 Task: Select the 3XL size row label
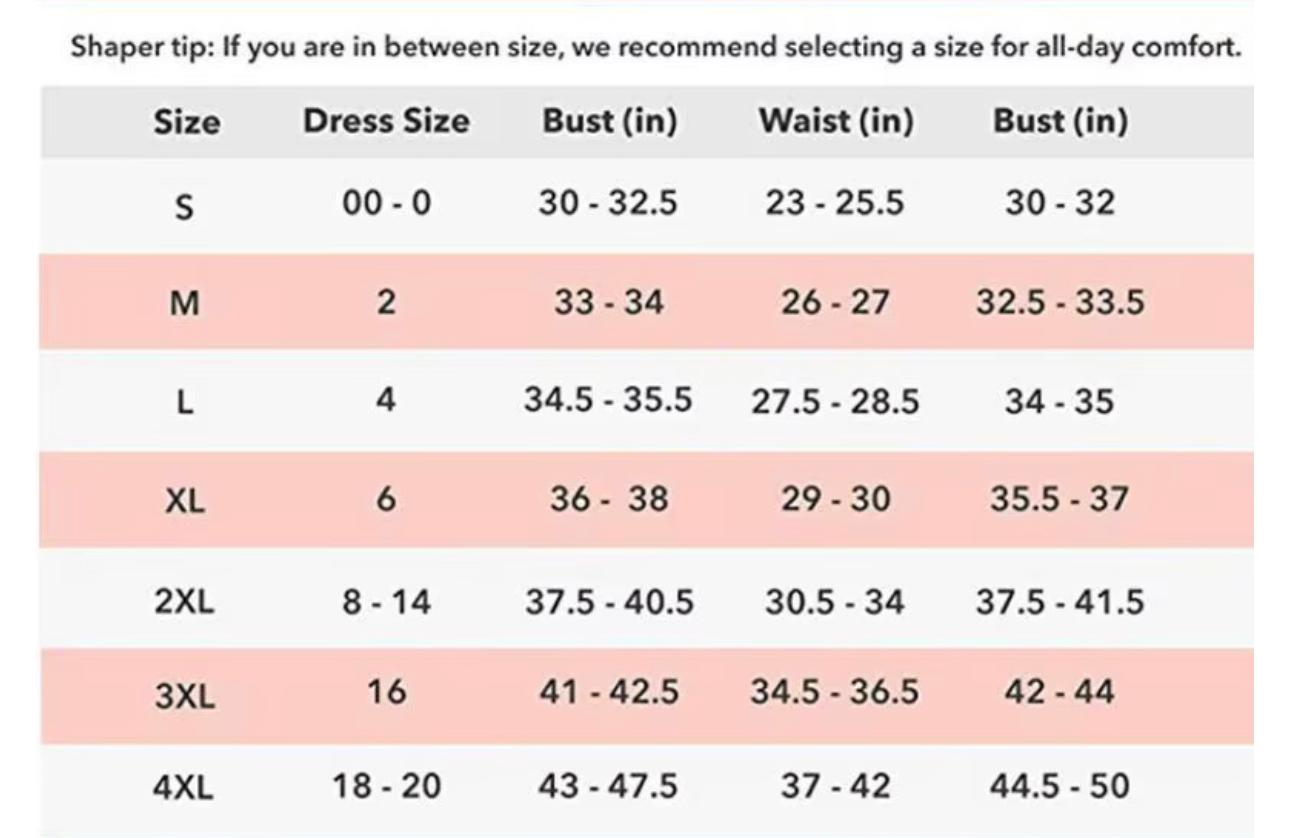coord(184,695)
